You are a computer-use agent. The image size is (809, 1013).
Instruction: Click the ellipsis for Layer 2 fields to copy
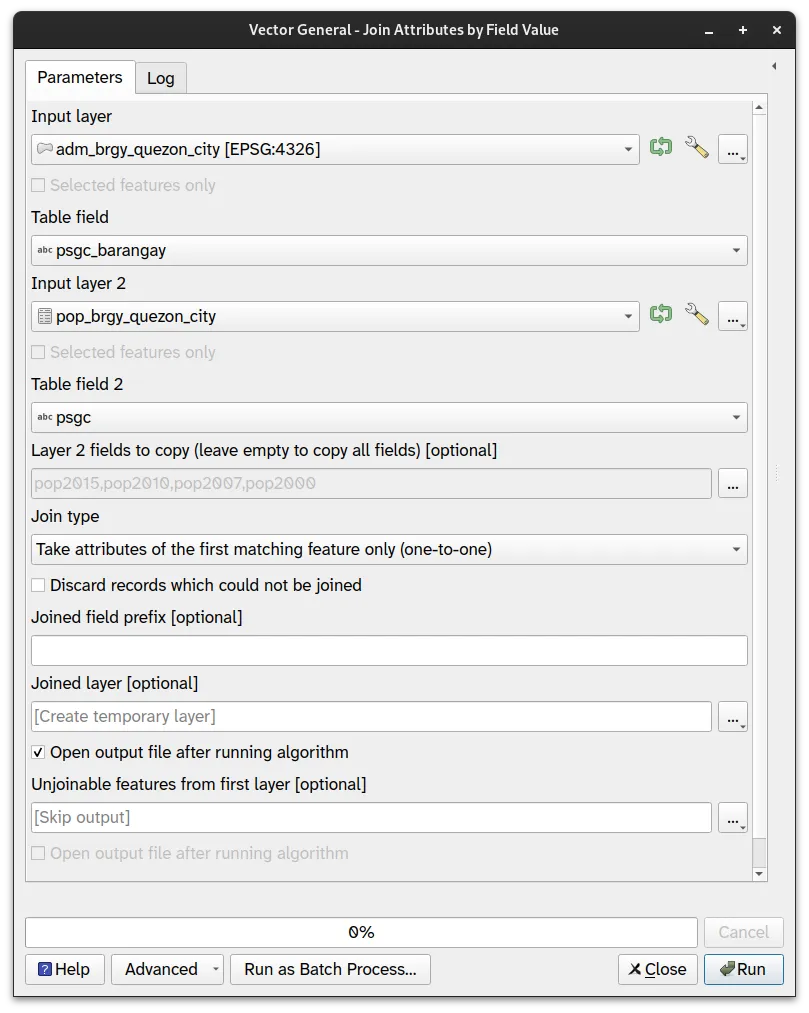click(x=732, y=483)
